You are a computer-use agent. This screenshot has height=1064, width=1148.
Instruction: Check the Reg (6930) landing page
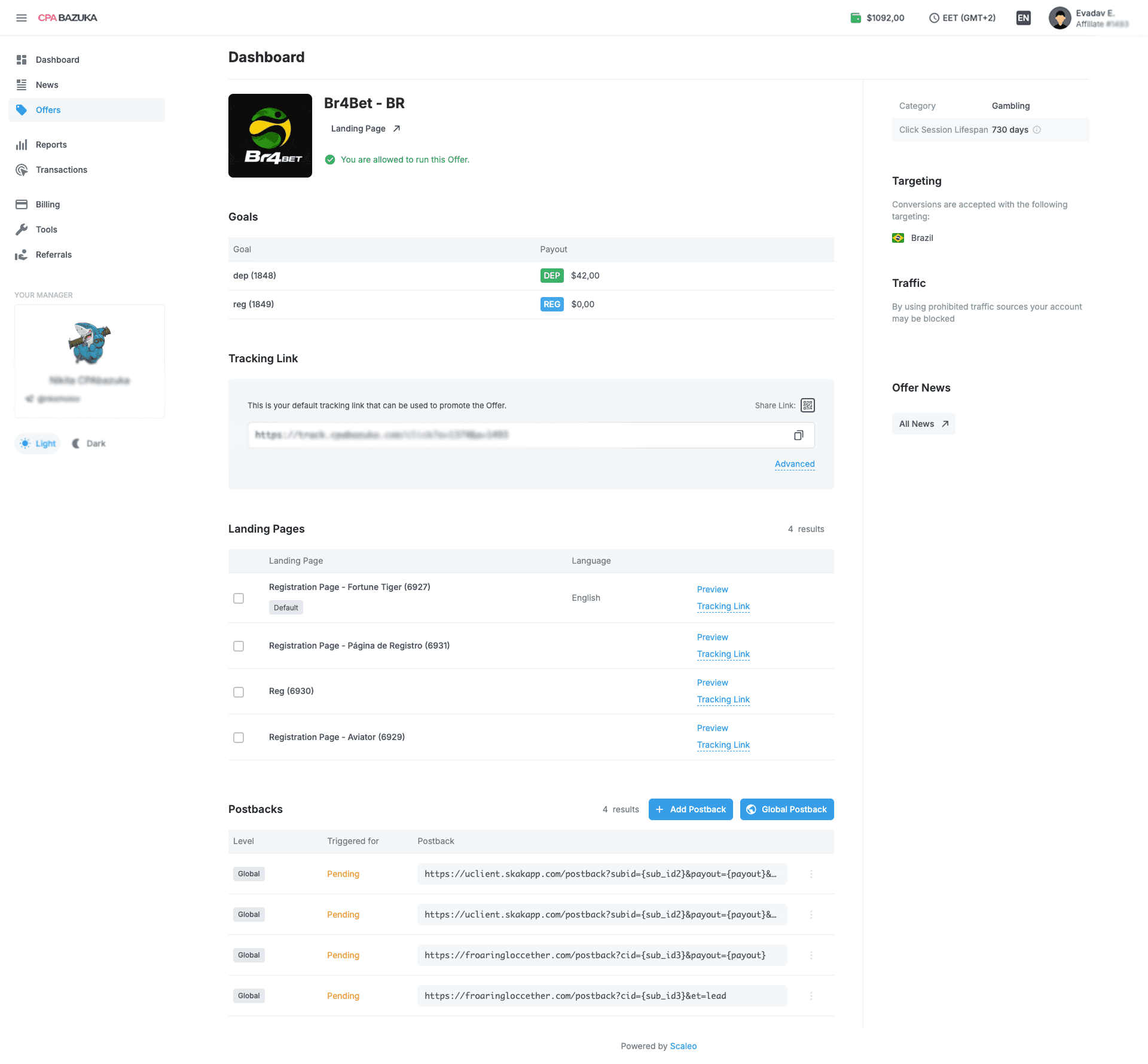pyautogui.click(x=239, y=692)
